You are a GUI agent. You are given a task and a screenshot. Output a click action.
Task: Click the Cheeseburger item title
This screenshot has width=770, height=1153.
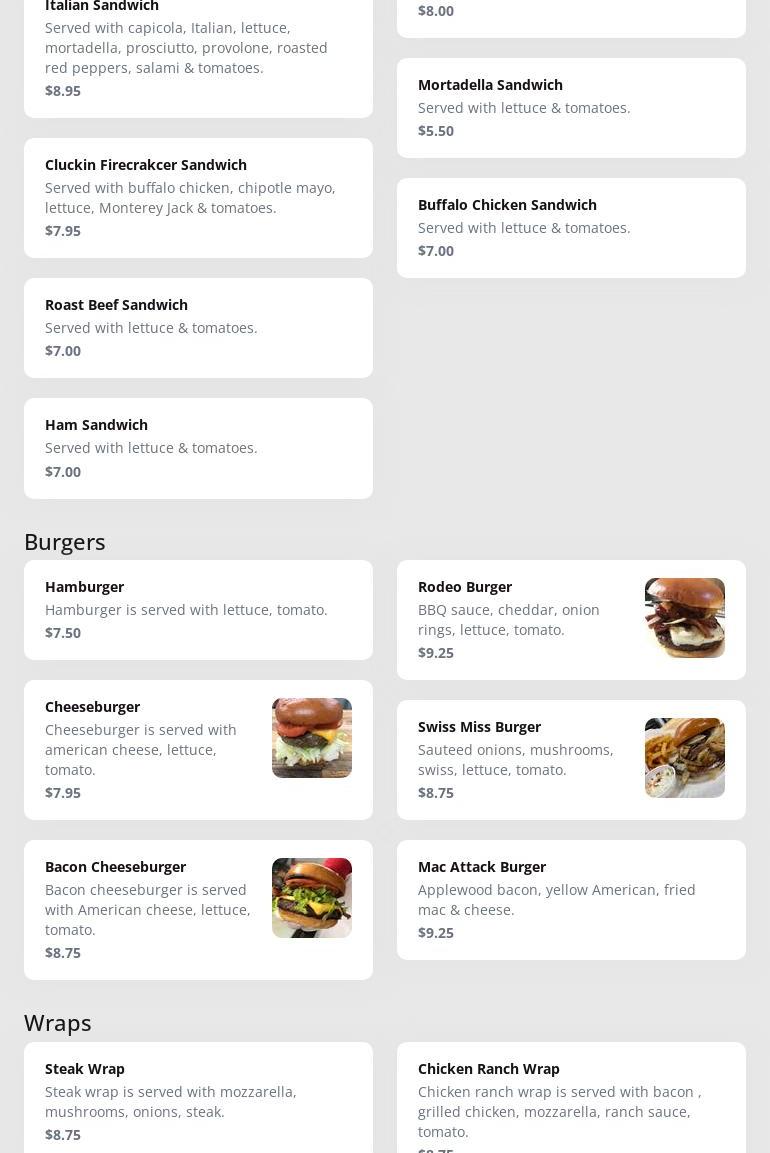click(93, 707)
